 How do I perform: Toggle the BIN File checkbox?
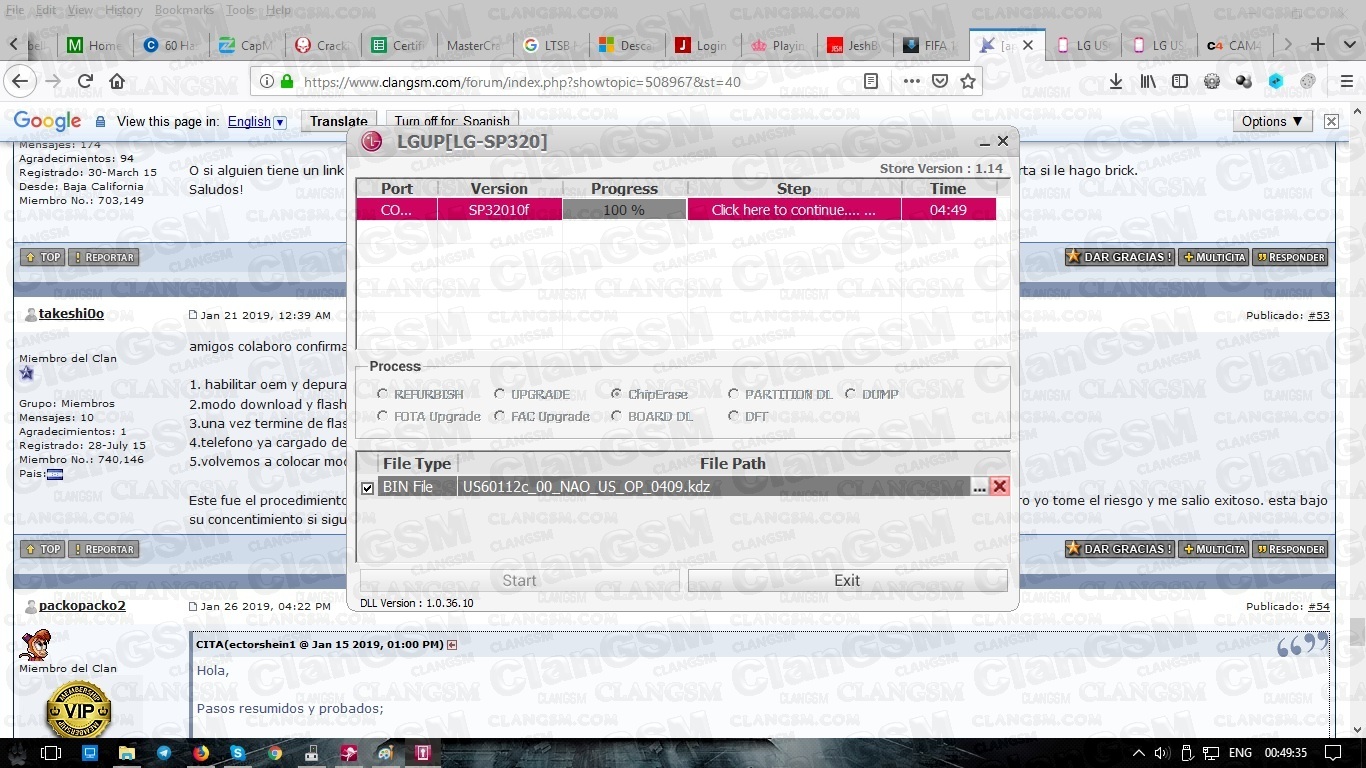point(367,488)
